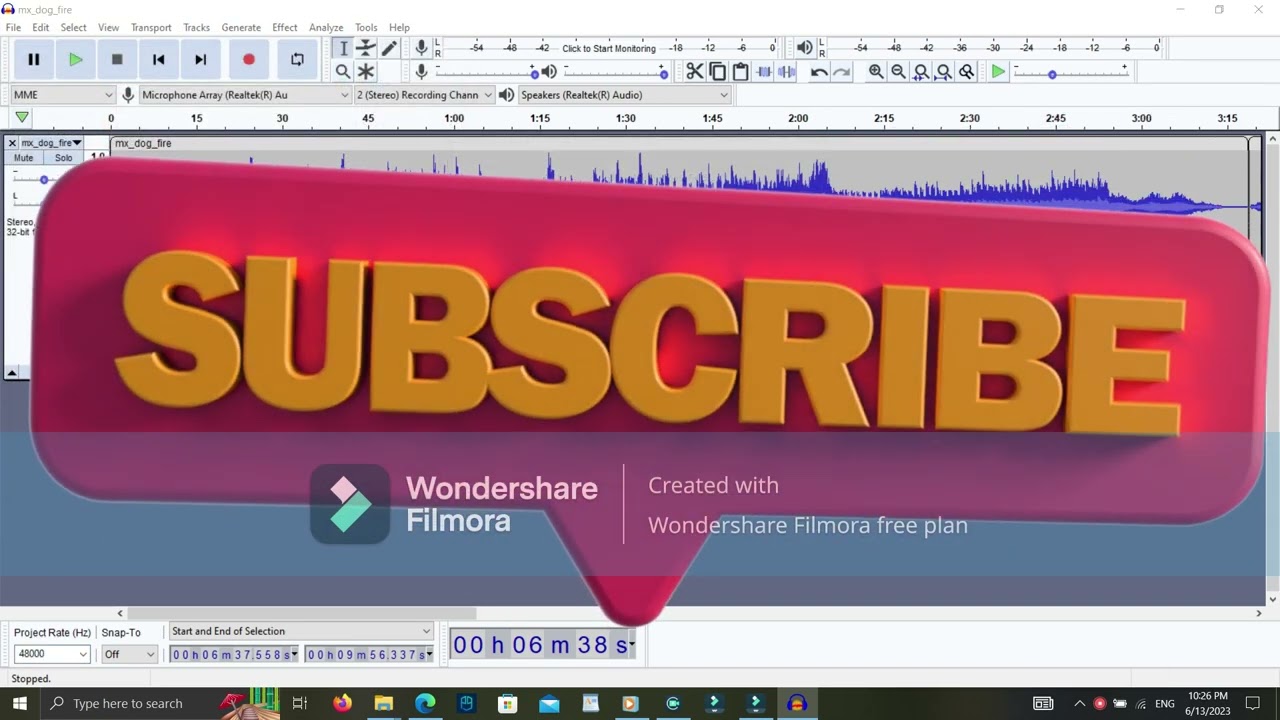The image size is (1280, 720).
Task: Open the Transport menu
Action: pyautogui.click(x=151, y=27)
